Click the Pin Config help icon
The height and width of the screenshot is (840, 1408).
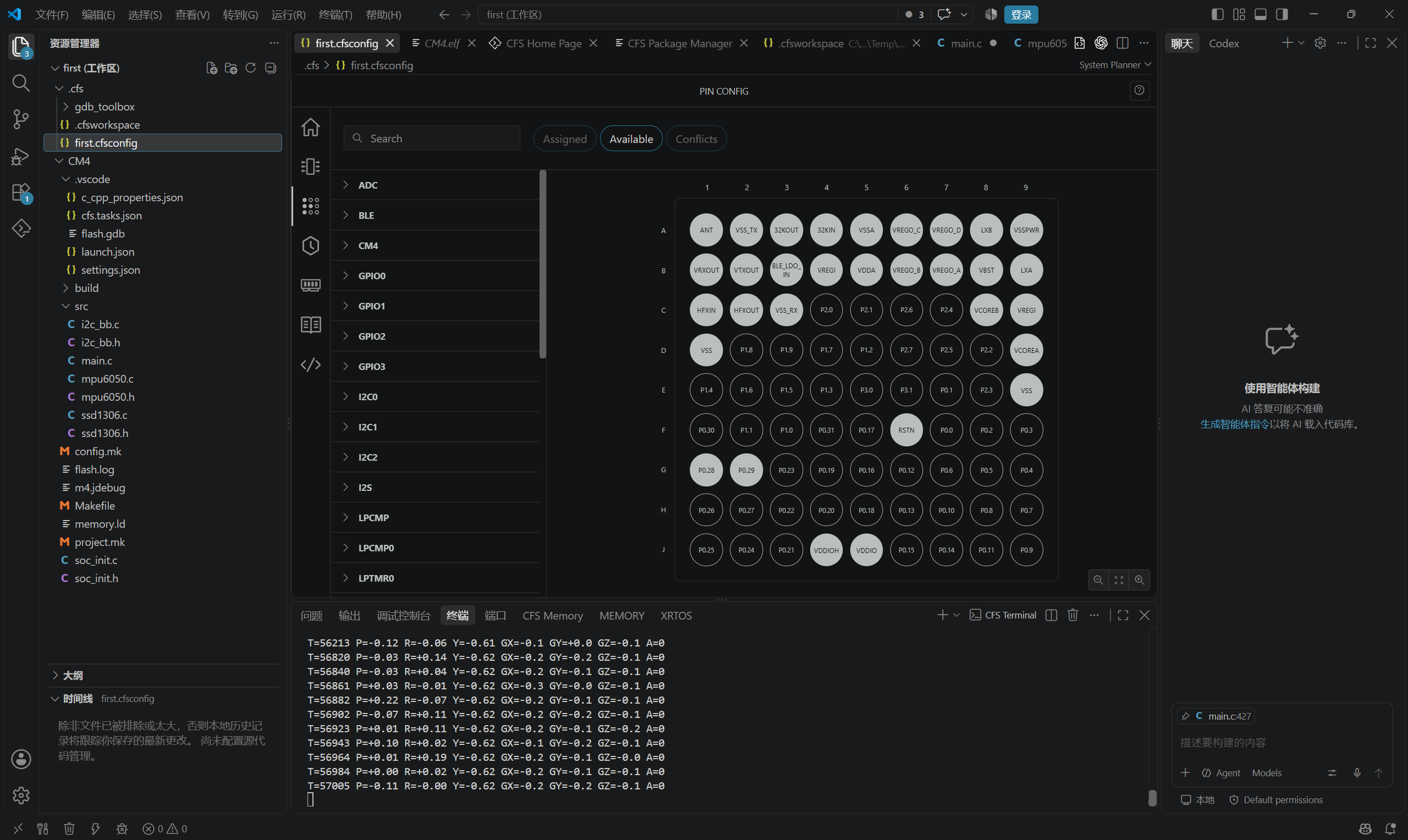1139,91
